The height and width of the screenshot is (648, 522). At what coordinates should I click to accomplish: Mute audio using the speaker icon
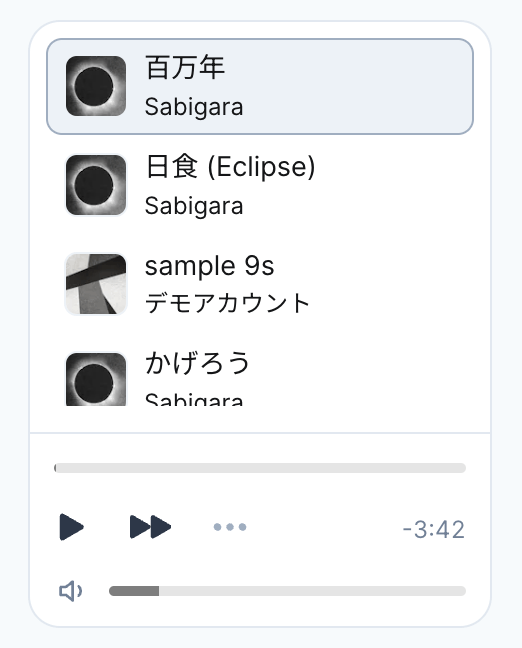pos(71,591)
